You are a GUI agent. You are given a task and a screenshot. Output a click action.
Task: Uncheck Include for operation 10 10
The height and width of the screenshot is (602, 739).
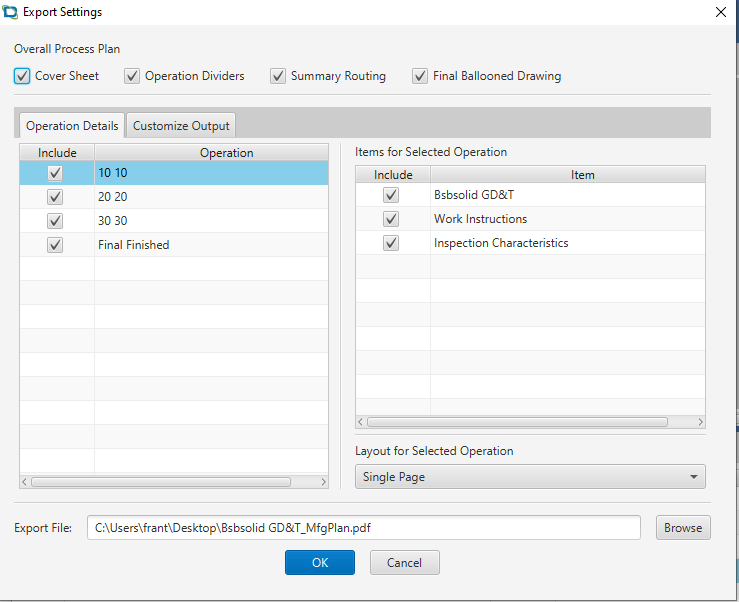(x=55, y=173)
